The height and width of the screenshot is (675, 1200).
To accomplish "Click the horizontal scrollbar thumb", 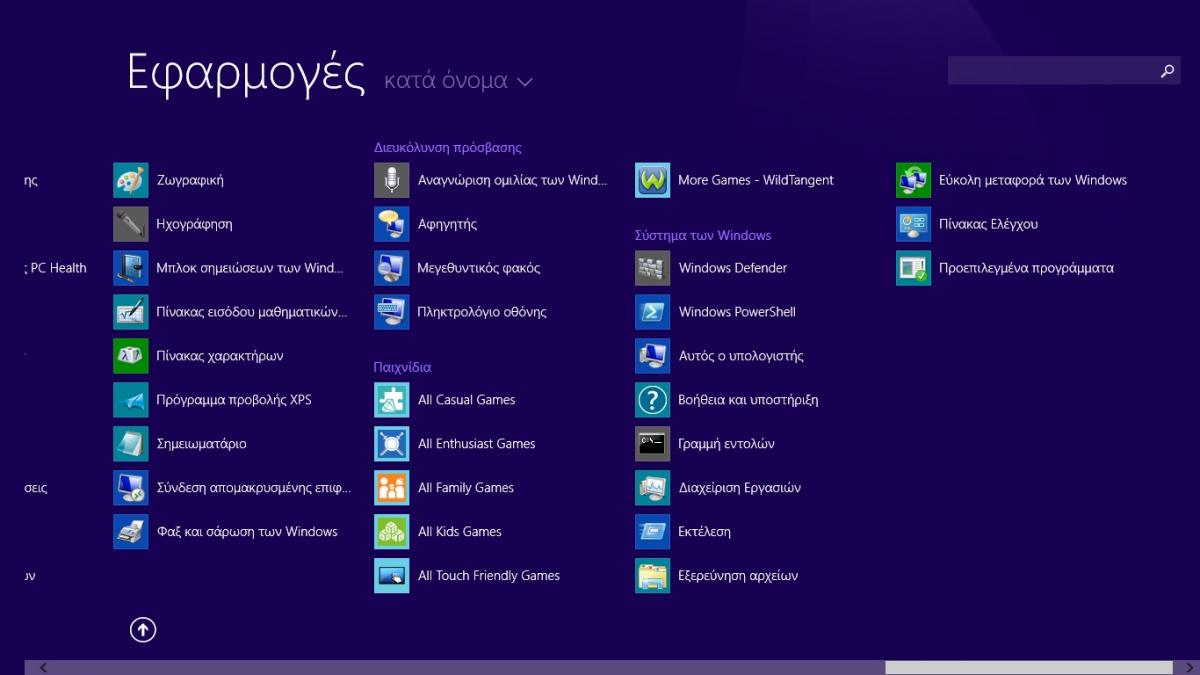I will pyautogui.click(x=1028, y=667).
